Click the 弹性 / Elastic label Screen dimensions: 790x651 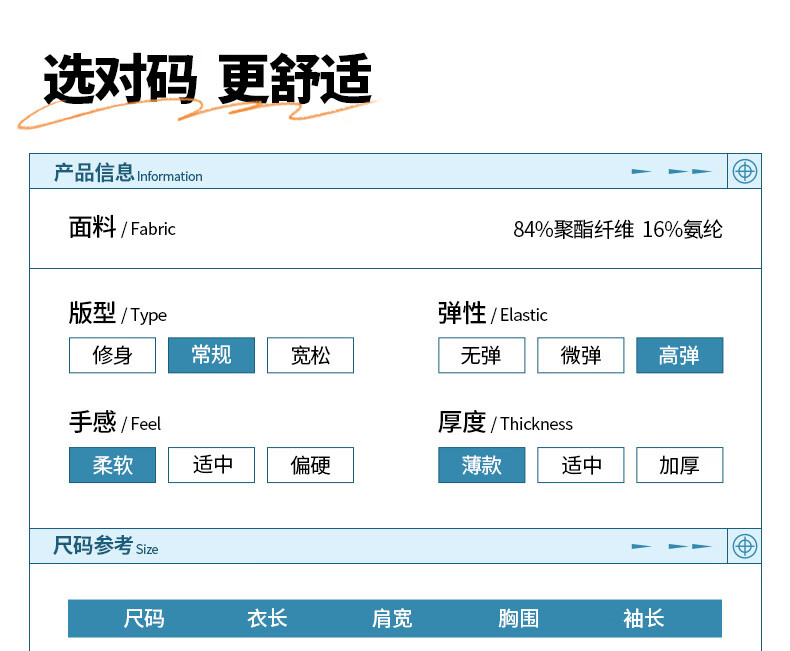493,313
